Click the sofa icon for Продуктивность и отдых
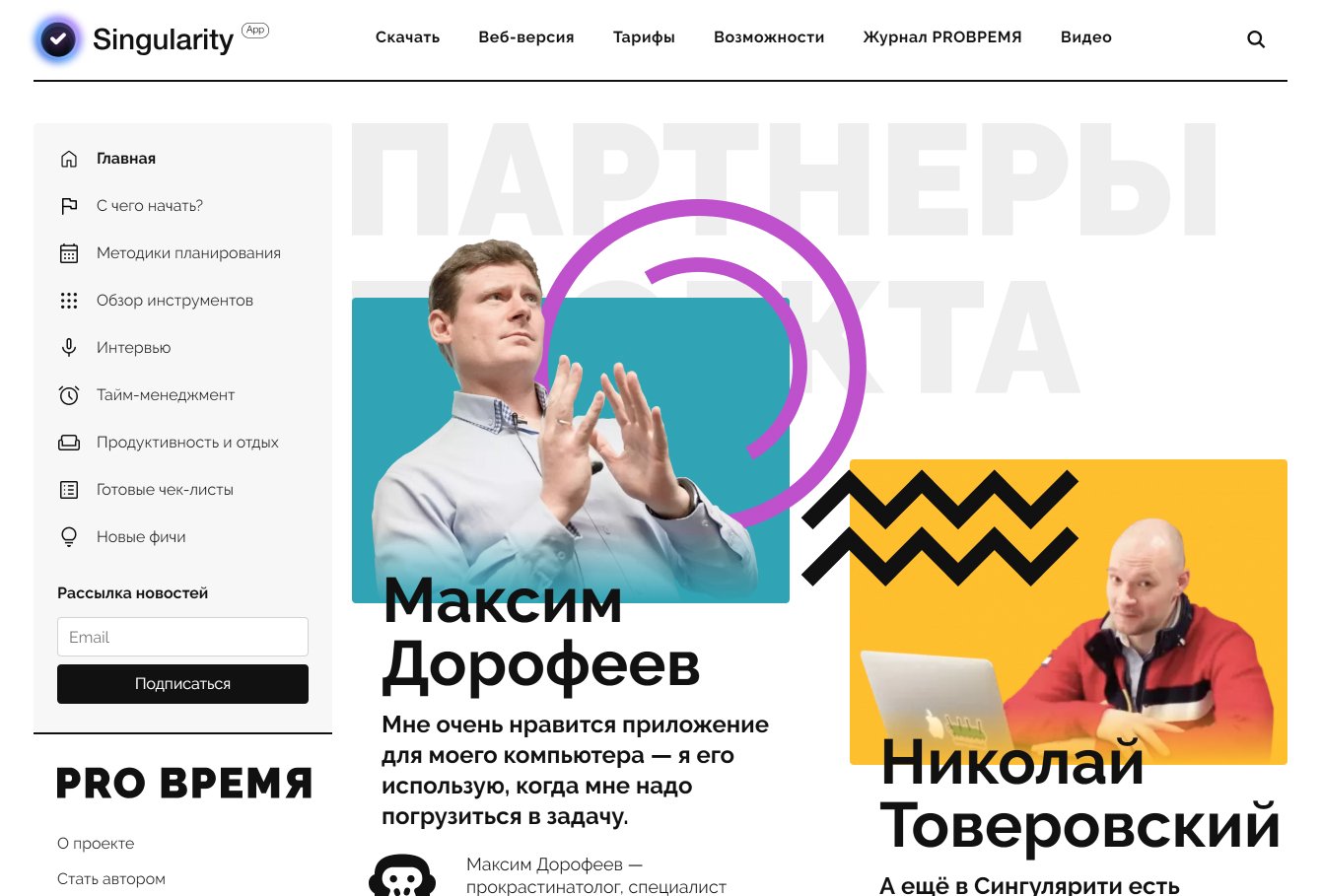 click(x=69, y=443)
